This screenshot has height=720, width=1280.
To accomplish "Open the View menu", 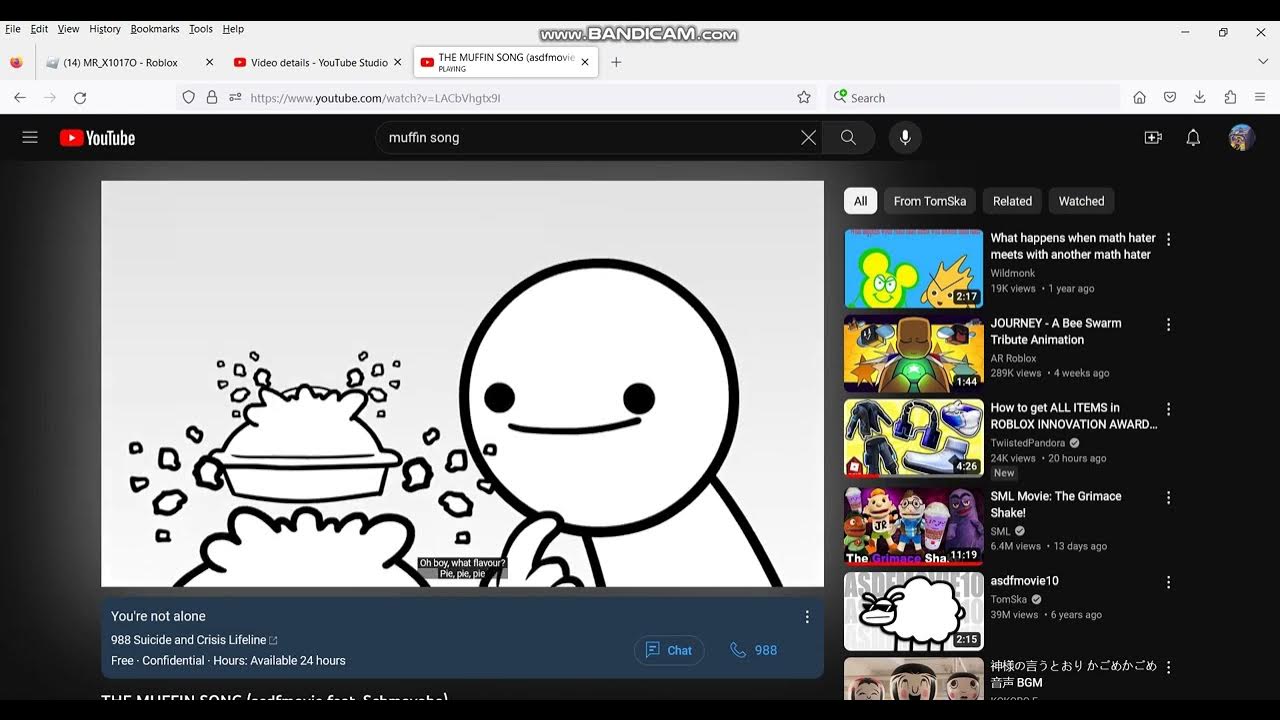I will [x=68, y=29].
